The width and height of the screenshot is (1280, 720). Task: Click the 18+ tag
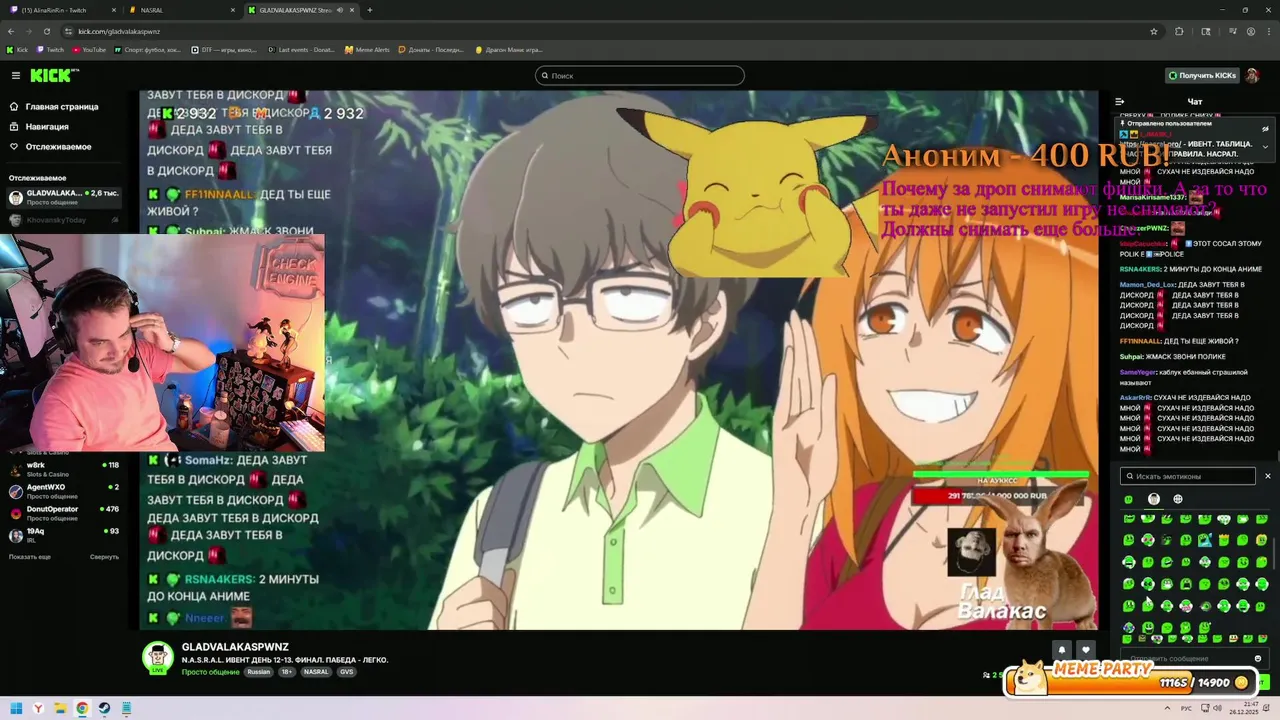pyautogui.click(x=287, y=672)
